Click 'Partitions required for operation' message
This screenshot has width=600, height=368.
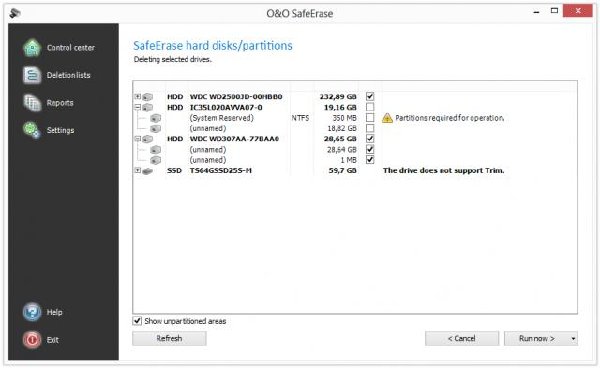[x=450, y=118]
